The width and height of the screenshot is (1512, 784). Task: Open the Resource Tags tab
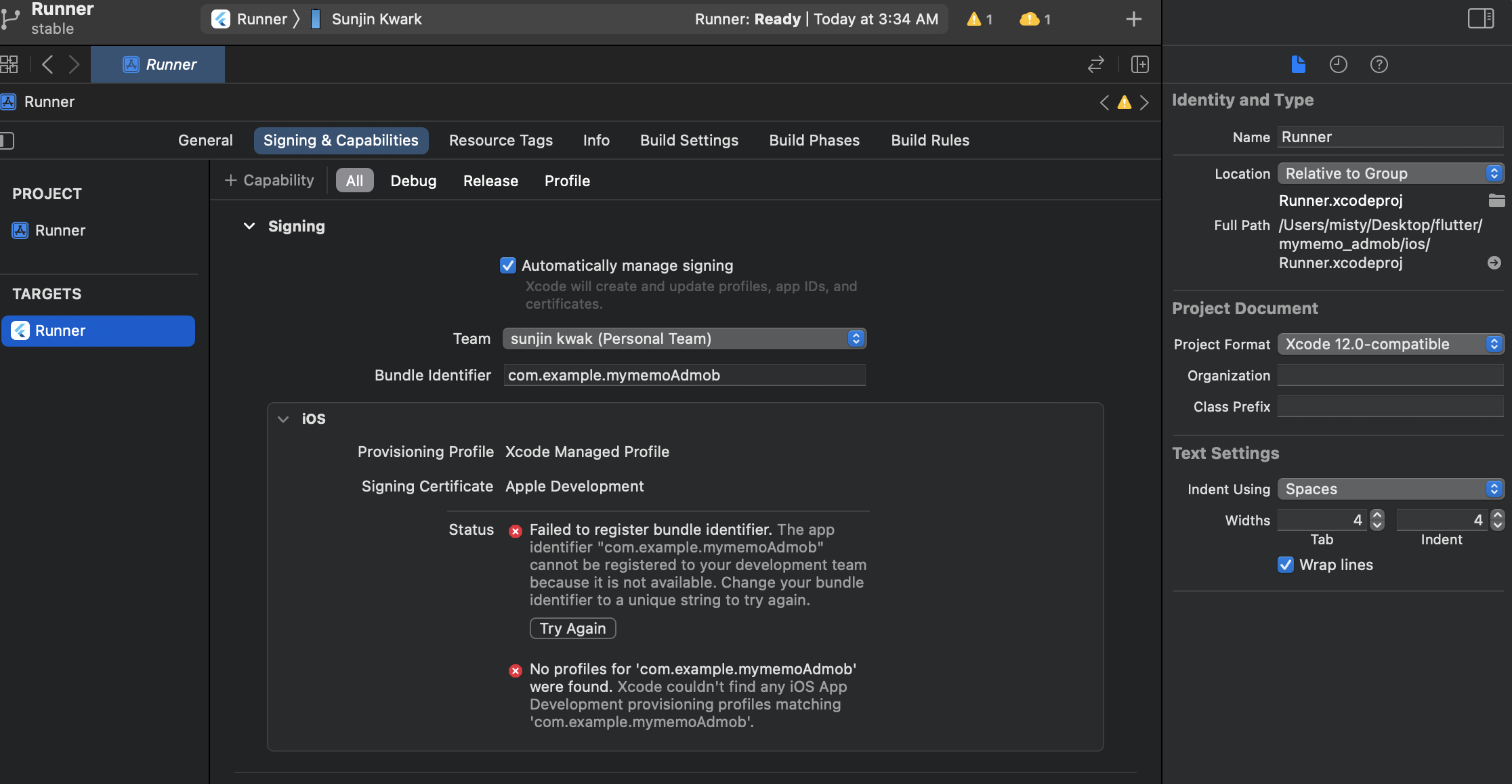(501, 140)
